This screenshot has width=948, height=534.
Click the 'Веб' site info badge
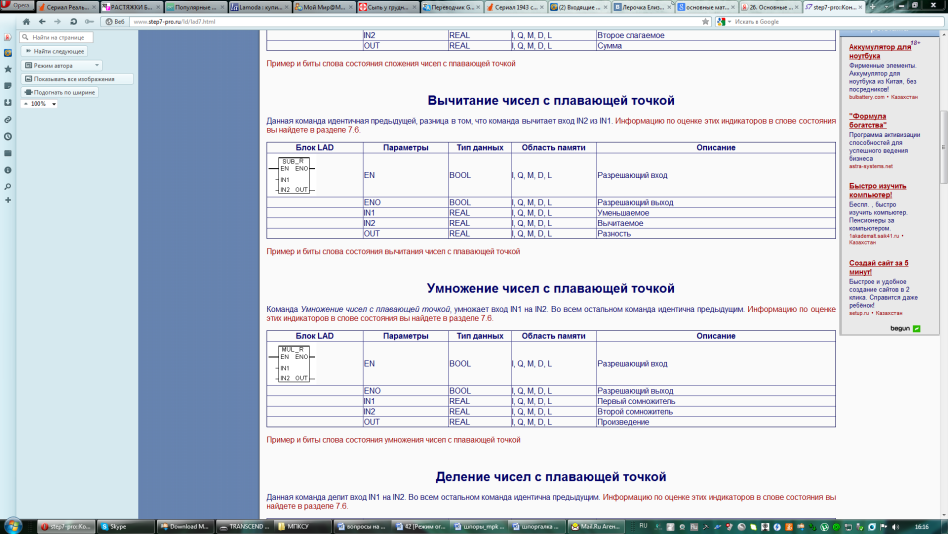point(115,22)
